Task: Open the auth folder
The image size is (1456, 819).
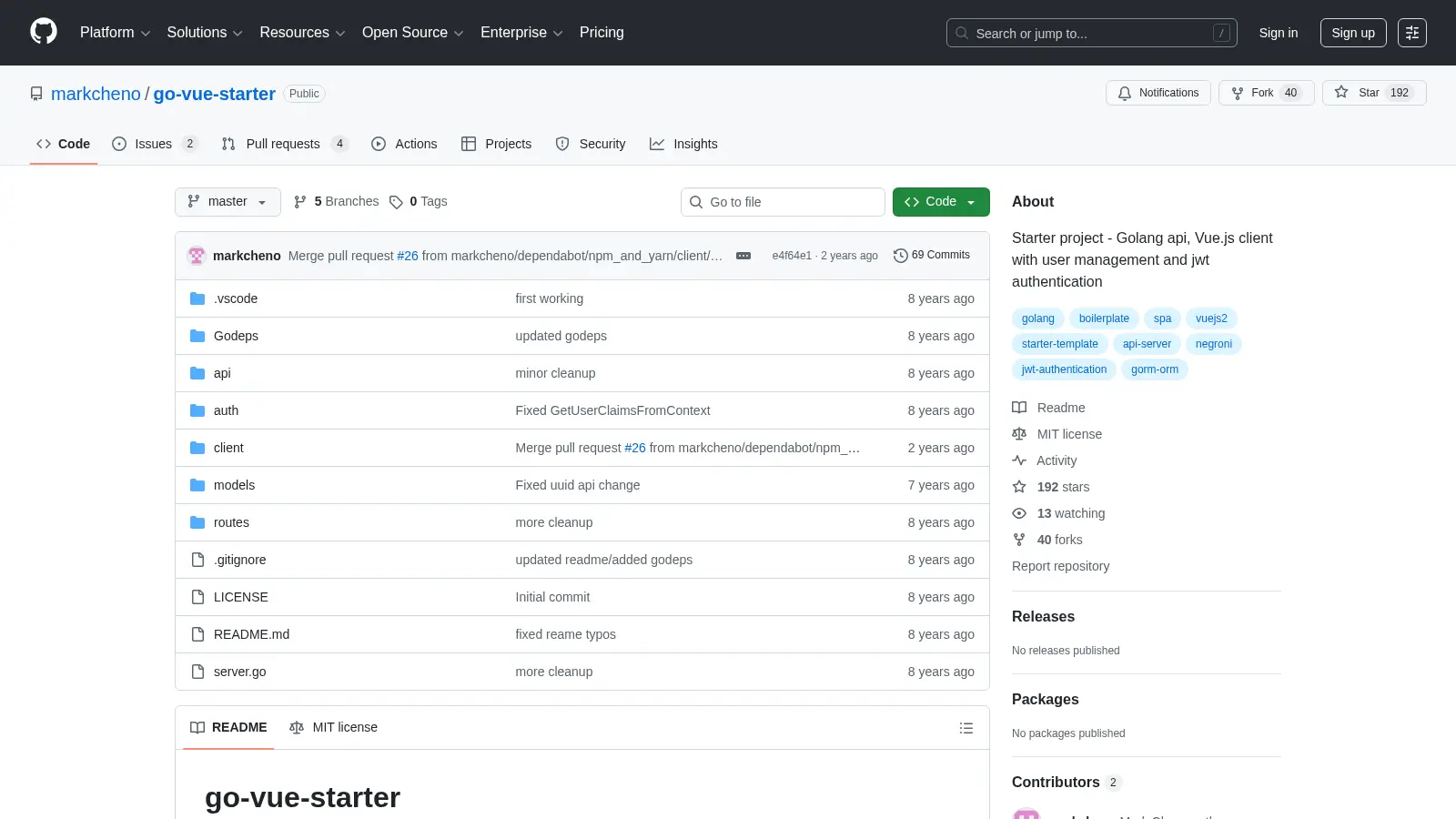Action: coord(226,410)
